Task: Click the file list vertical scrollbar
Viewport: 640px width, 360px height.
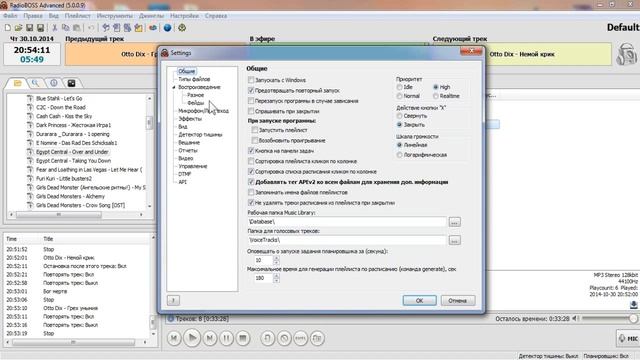Action: [149, 152]
